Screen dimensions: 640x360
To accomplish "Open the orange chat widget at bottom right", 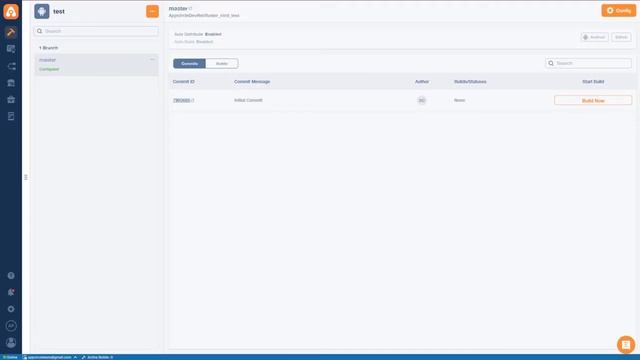I will click(x=626, y=344).
